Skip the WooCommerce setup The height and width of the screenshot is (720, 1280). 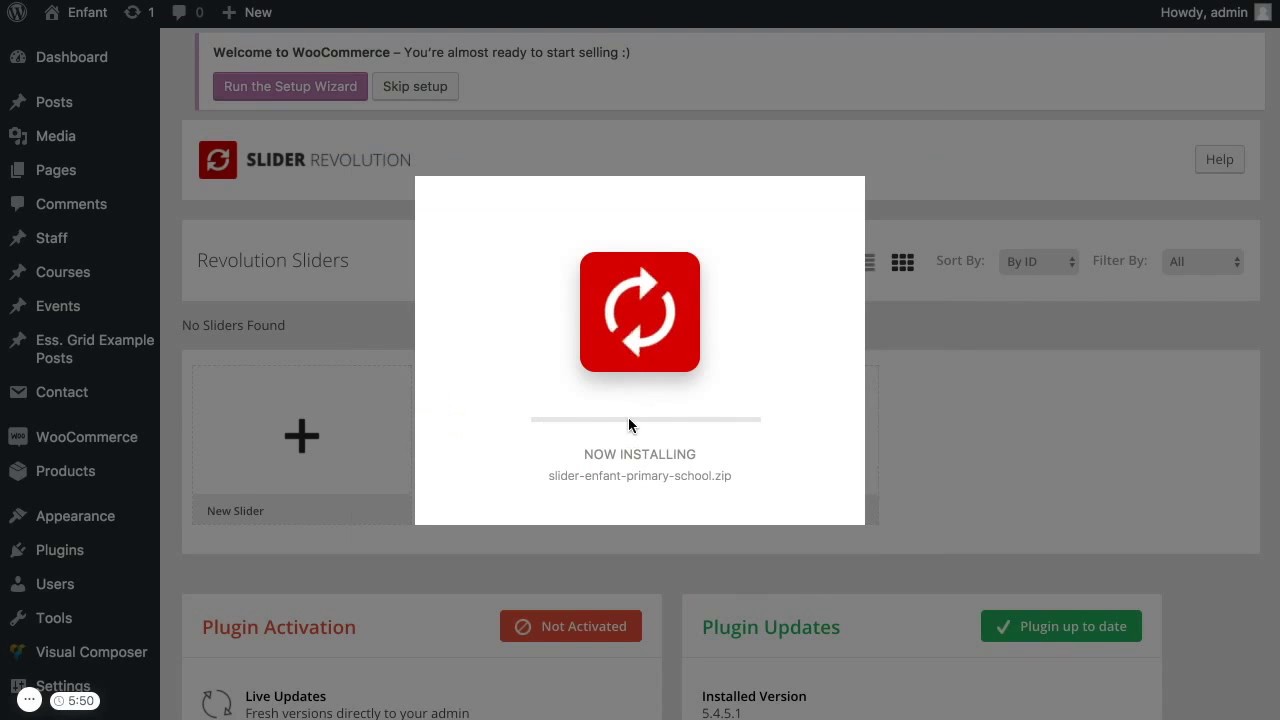415,86
